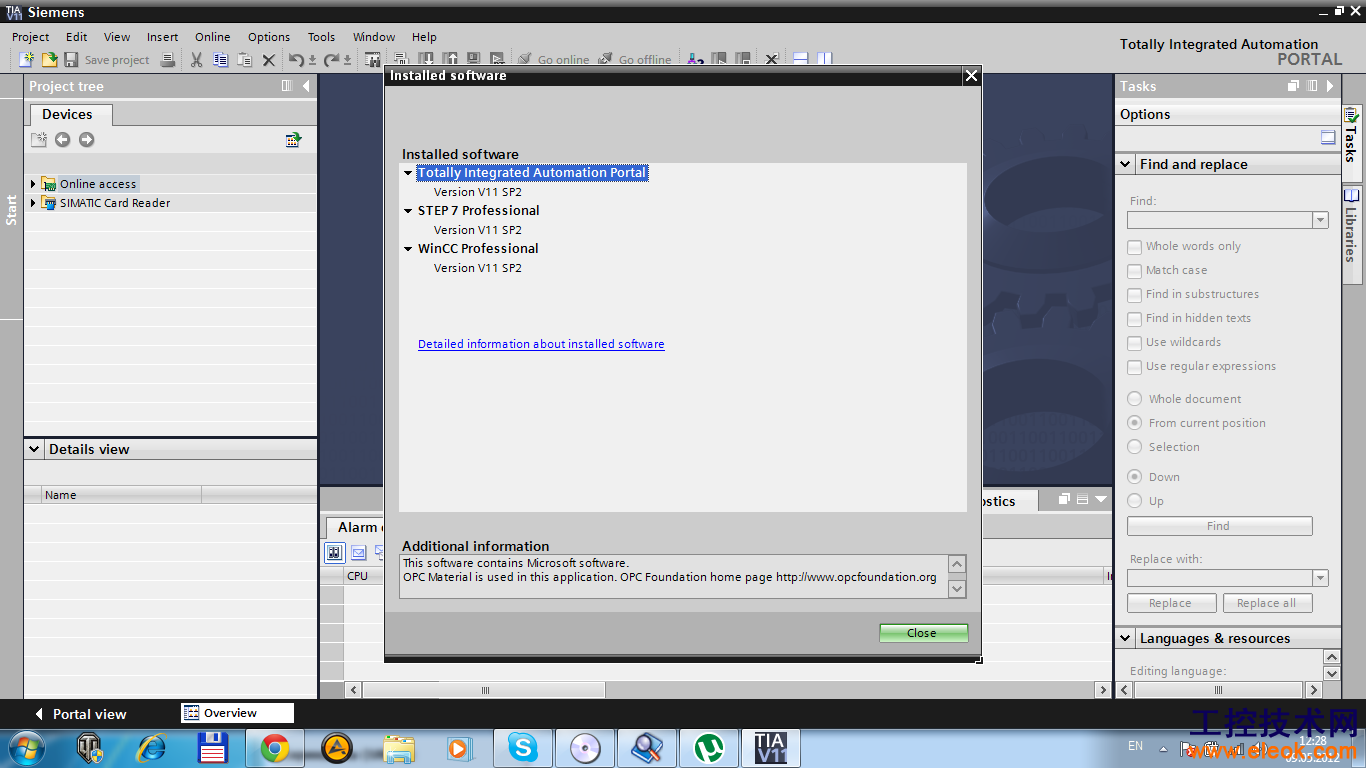Open Internet Explorer from the taskbar
The height and width of the screenshot is (768, 1366).
tap(152, 748)
